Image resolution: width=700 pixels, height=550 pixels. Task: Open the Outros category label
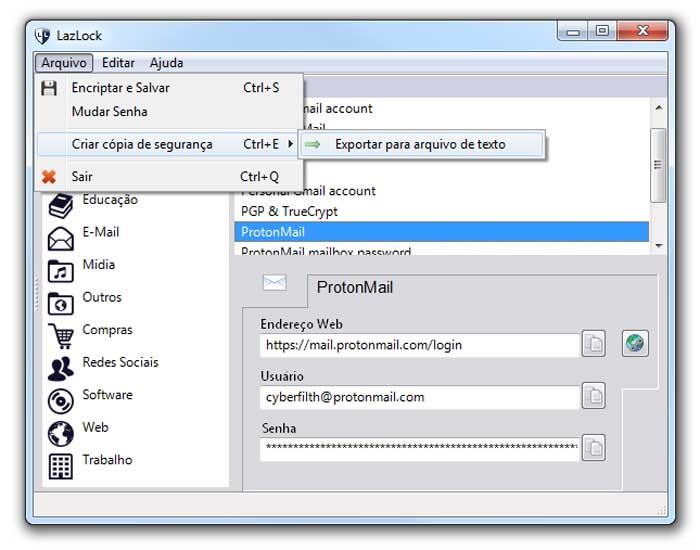(102, 297)
